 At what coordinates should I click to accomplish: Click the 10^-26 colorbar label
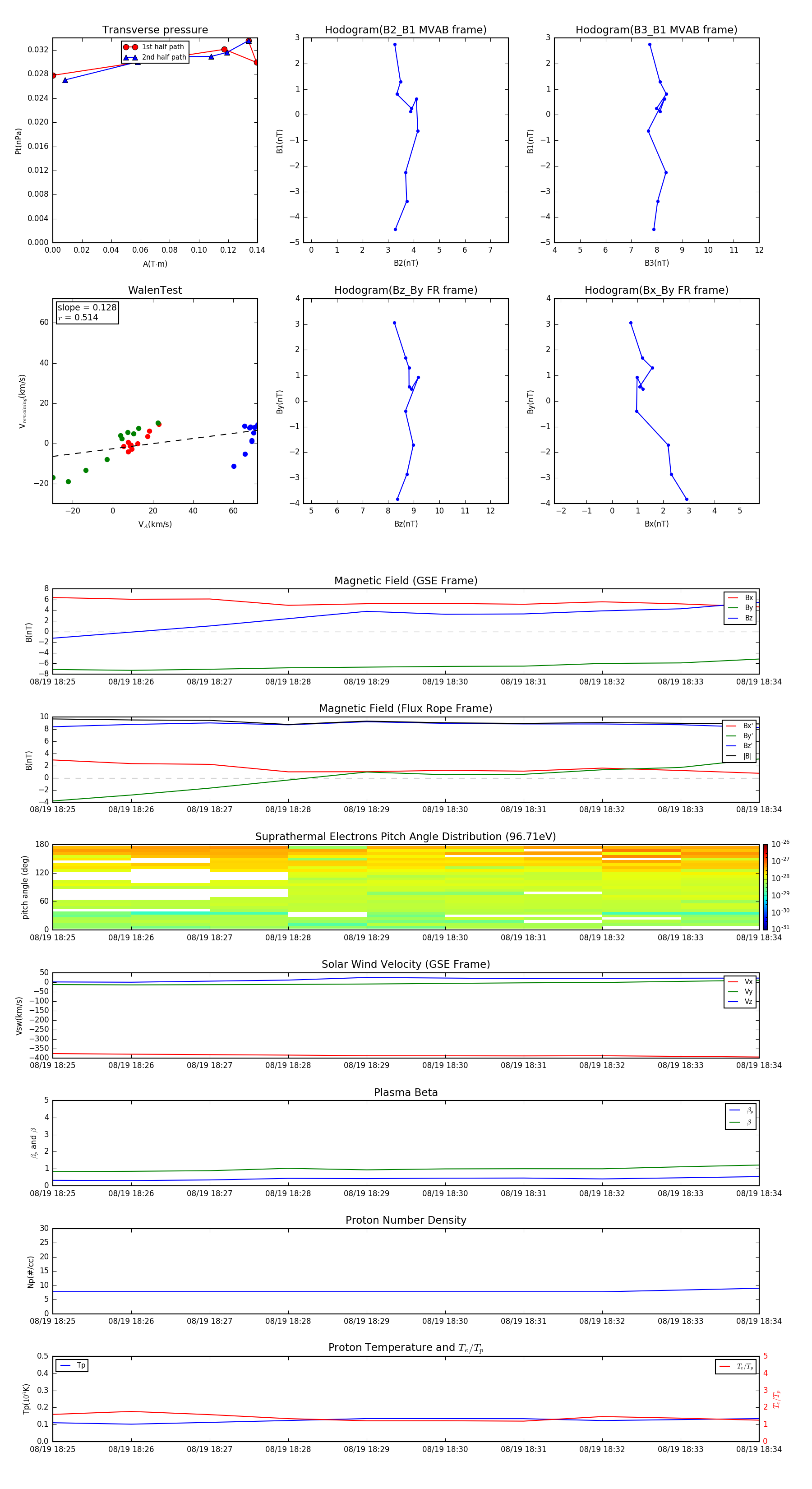pyautogui.click(x=780, y=844)
